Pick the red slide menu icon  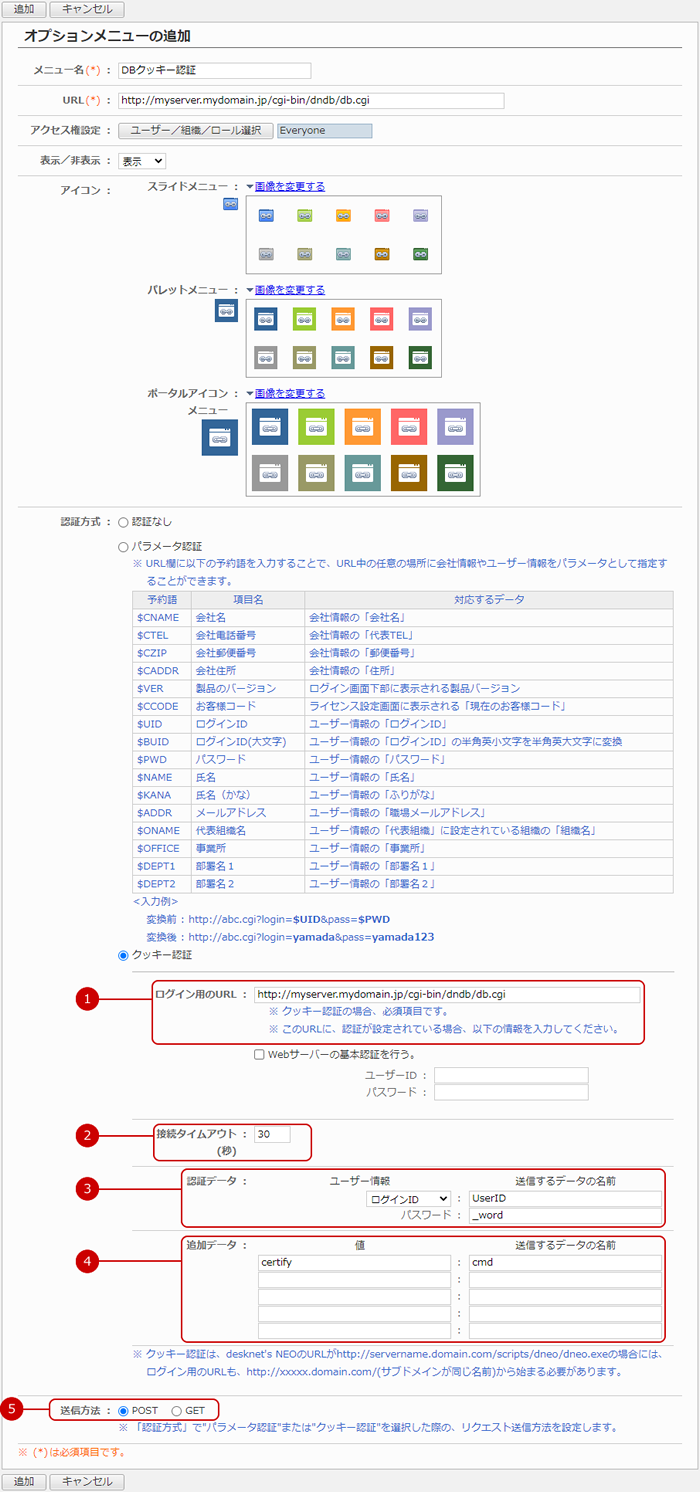pyautogui.click(x=382, y=215)
